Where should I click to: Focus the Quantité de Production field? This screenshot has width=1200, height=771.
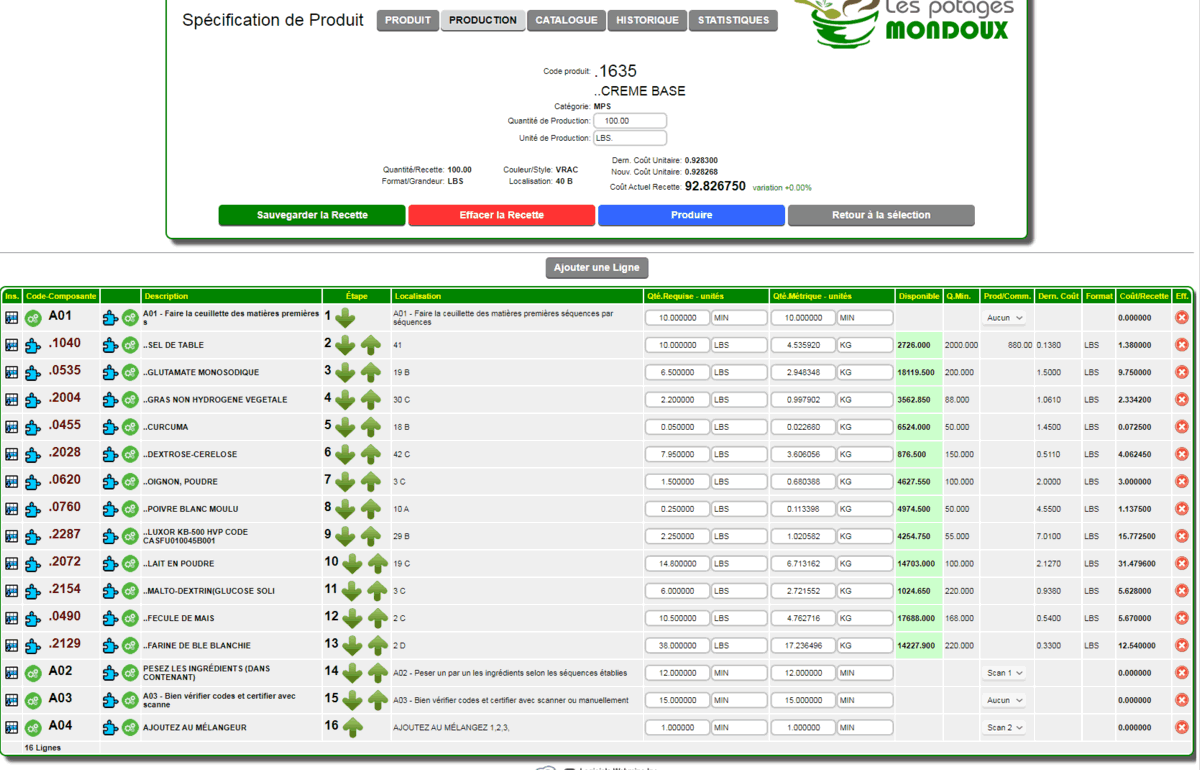(630, 121)
